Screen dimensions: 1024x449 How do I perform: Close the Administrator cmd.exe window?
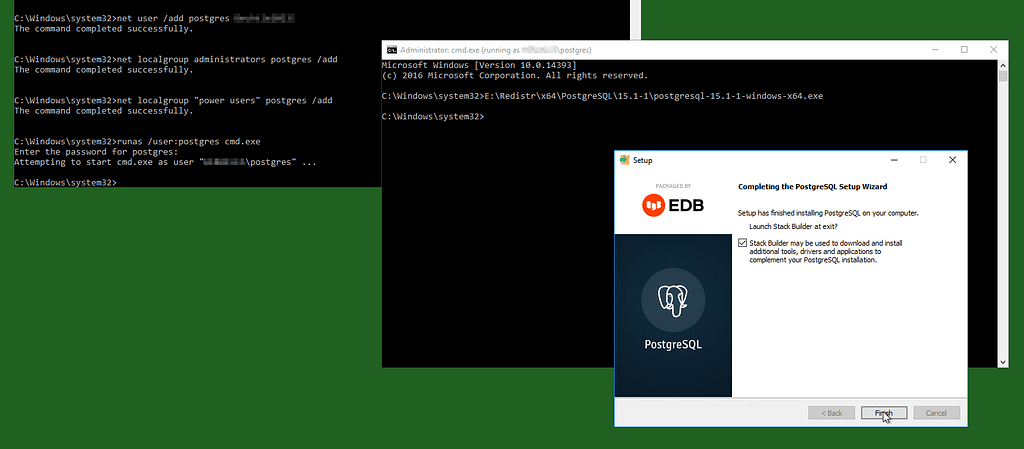[x=993, y=50]
